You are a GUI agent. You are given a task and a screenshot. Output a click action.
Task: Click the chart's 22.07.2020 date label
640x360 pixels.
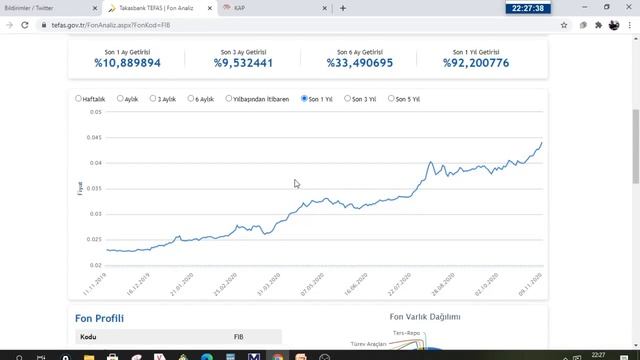(x=399, y=284)
